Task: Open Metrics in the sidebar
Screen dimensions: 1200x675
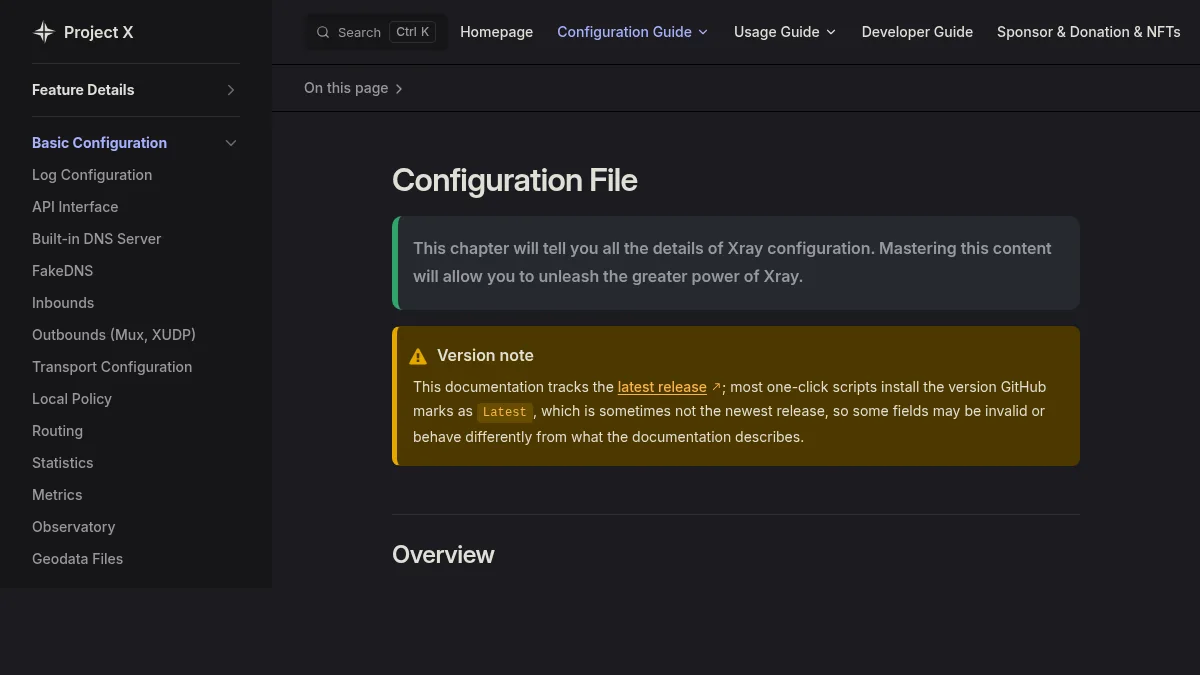Action: point(57,495)
